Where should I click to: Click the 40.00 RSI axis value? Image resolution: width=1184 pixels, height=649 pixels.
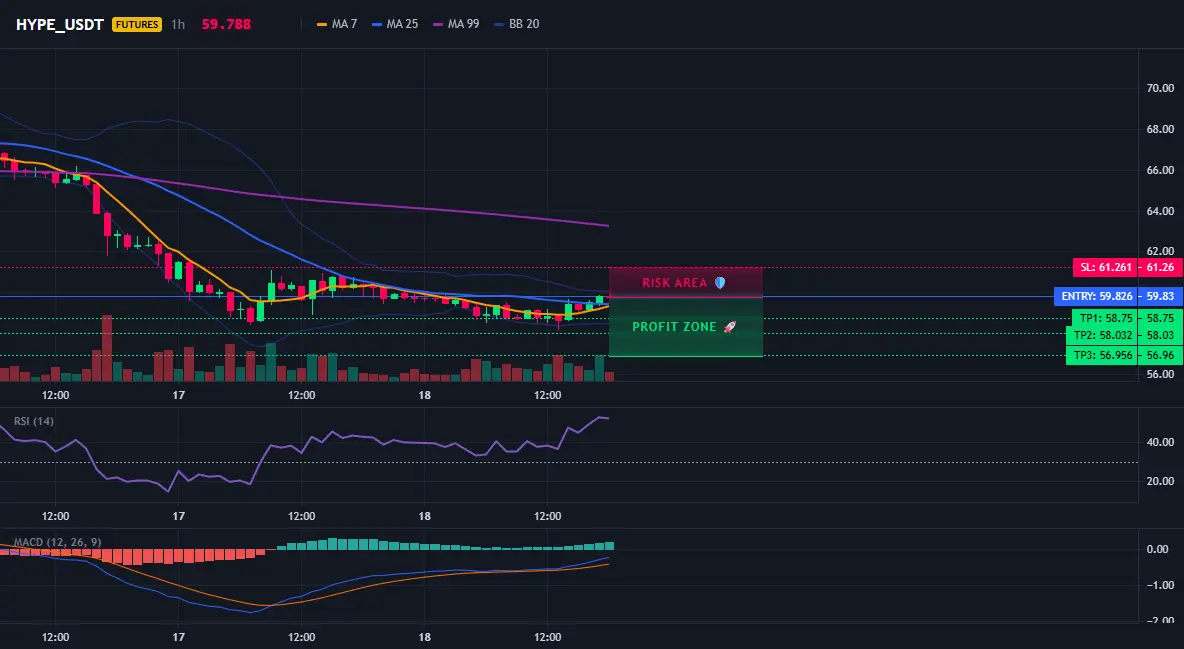click(1161, 442)
